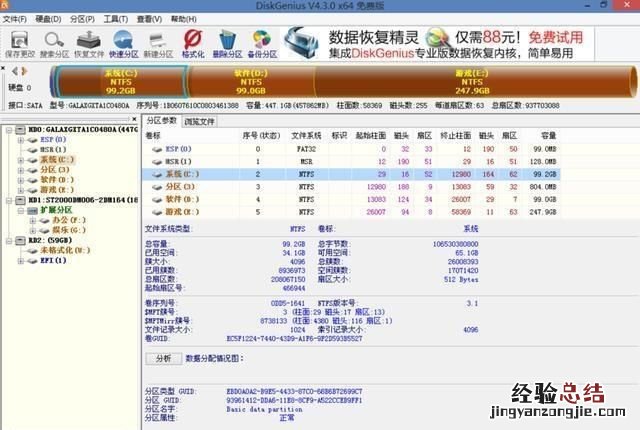Collapse the HD0:GALAXGITA1C0480A disk node
Viewport: 640px width, 430px height.
tap(9, 130)
